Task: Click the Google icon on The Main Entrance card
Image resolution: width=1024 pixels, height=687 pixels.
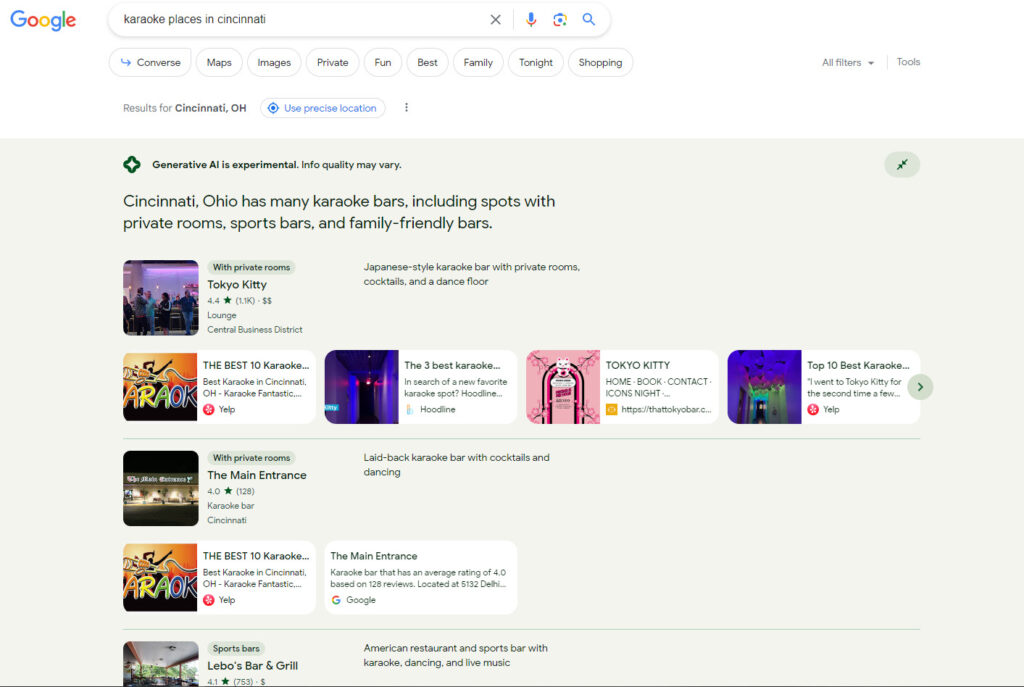Action: click(x=338, y=600)
